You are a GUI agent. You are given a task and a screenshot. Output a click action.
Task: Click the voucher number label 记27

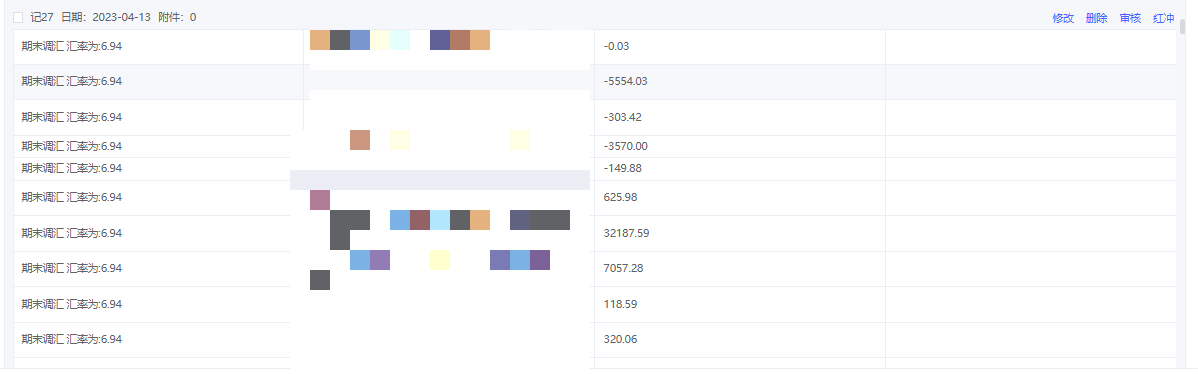point(41,18)
